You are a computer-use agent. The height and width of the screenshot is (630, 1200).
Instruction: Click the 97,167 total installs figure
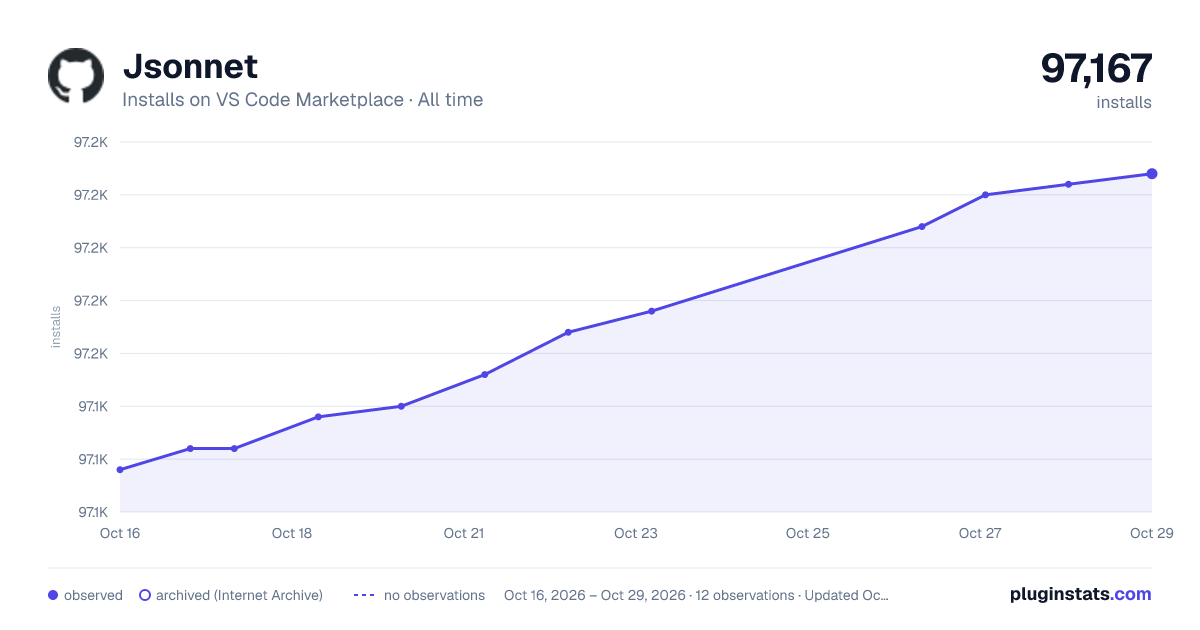coord(1096,68)
